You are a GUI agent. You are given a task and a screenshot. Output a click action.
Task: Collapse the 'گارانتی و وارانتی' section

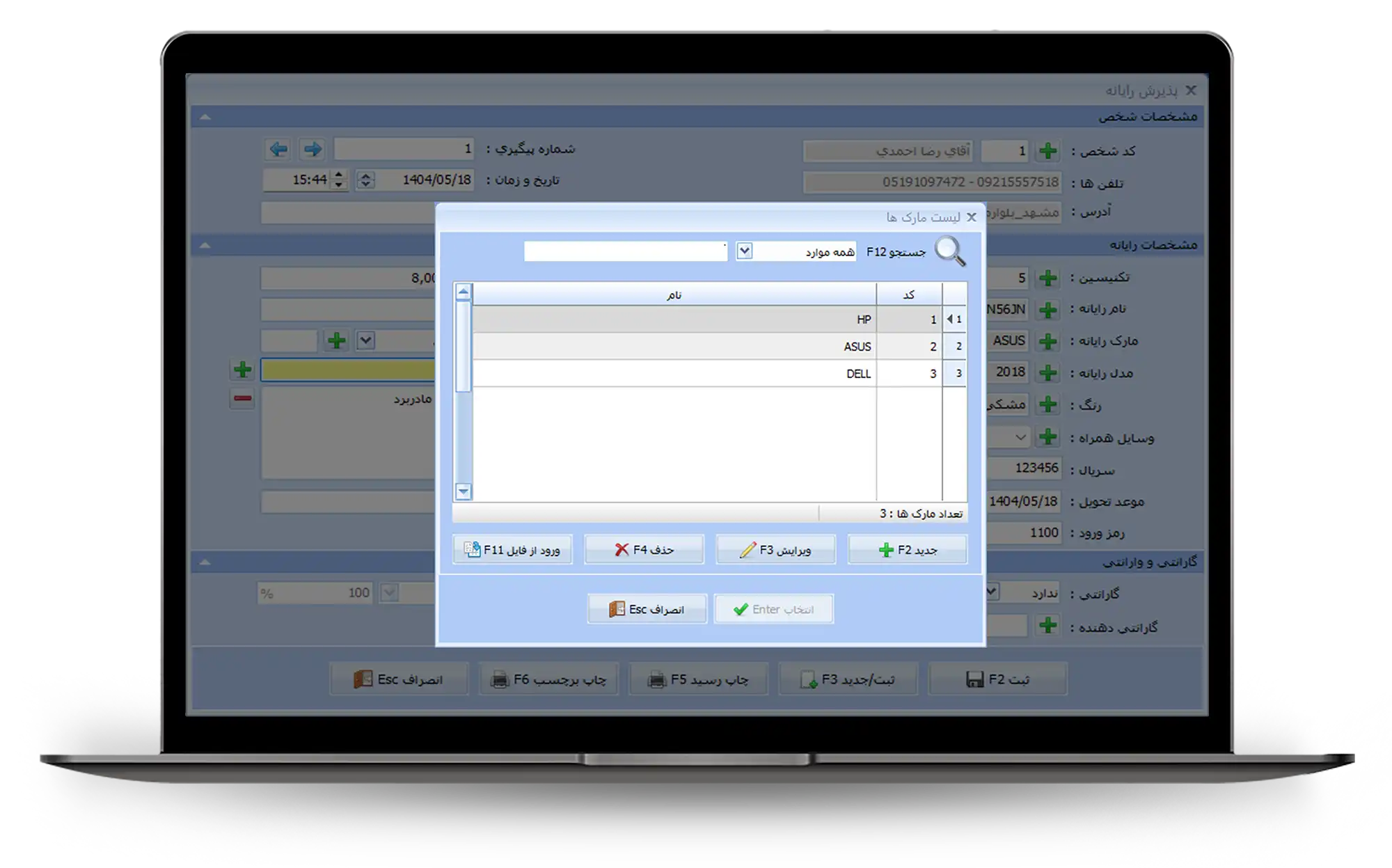tap(205, 562)
